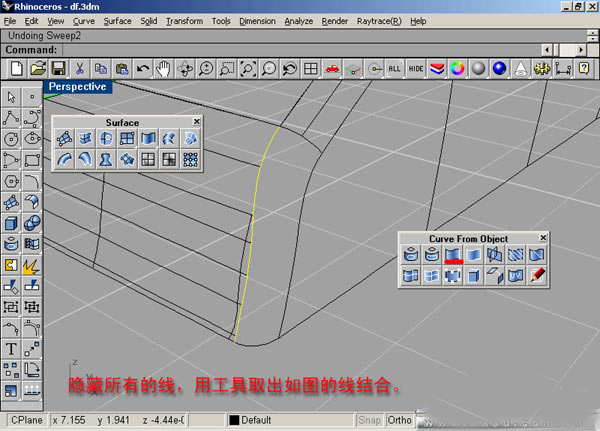600x431 pixels.
Task: Click the HIDE objects toolbar button
Action: 415,68
